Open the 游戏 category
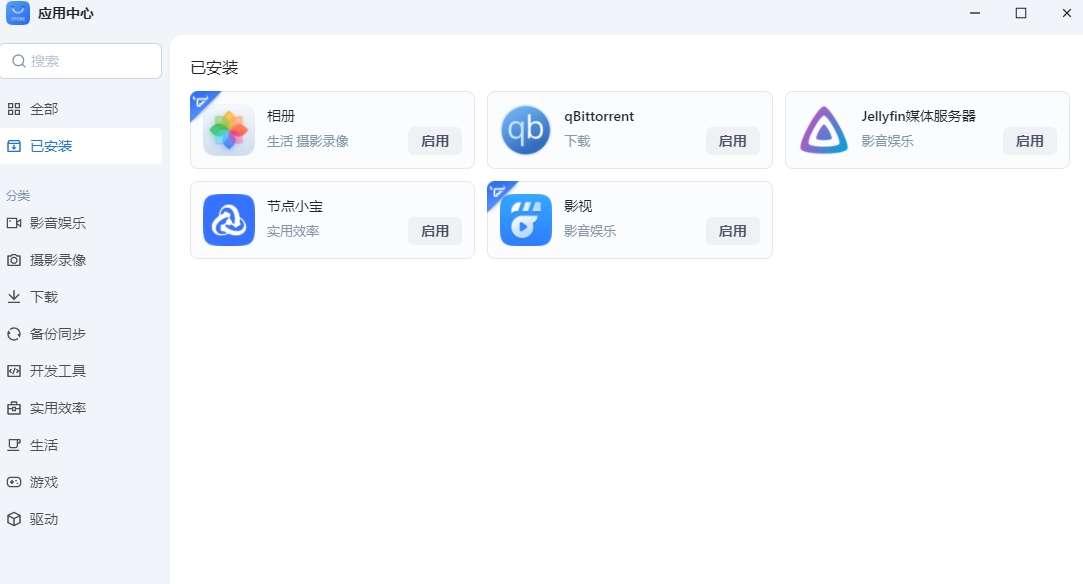This screenshot has width=1083, height=584. pos(81,482)
